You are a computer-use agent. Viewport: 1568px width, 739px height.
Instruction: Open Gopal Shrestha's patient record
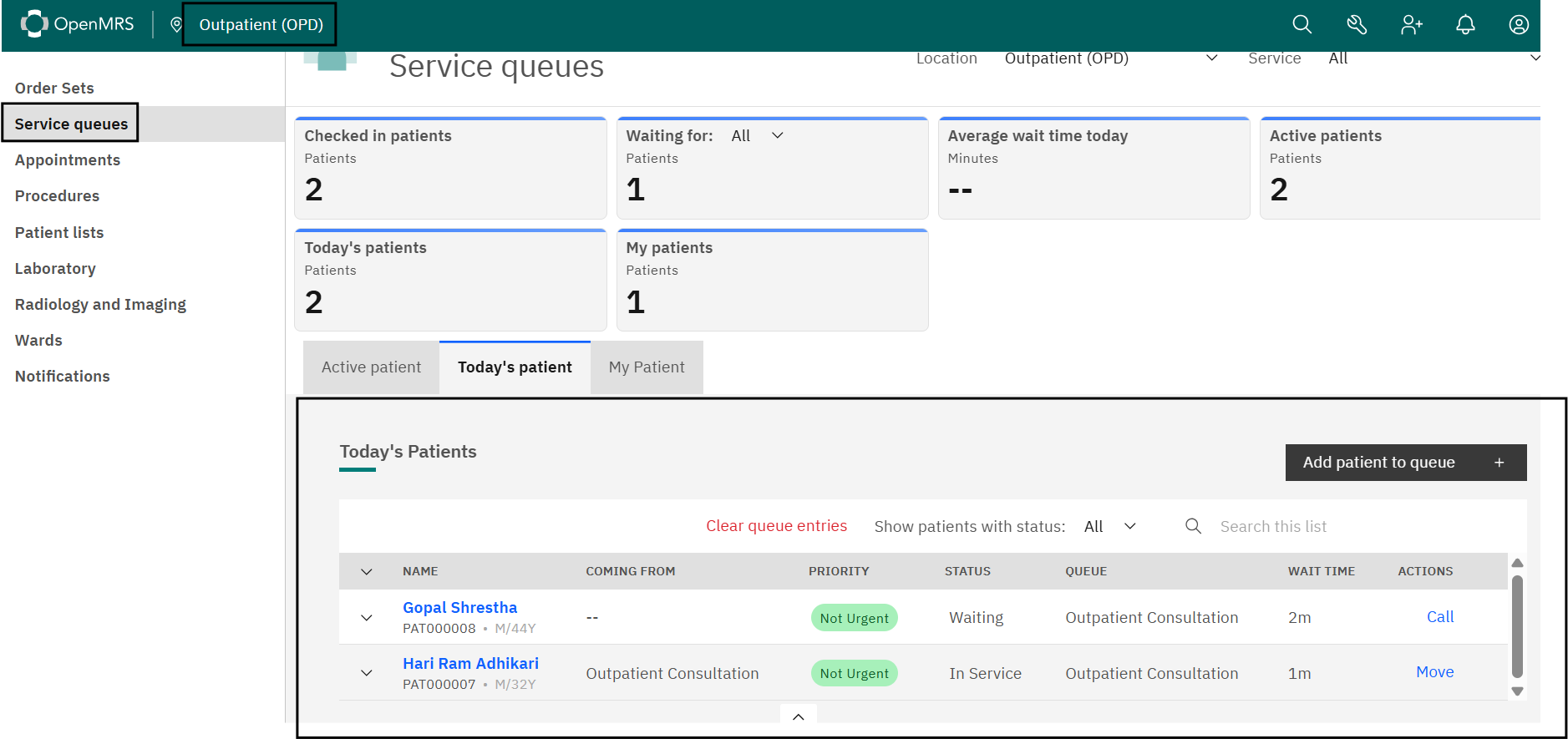pyautogui.click(x=459, y=607)
